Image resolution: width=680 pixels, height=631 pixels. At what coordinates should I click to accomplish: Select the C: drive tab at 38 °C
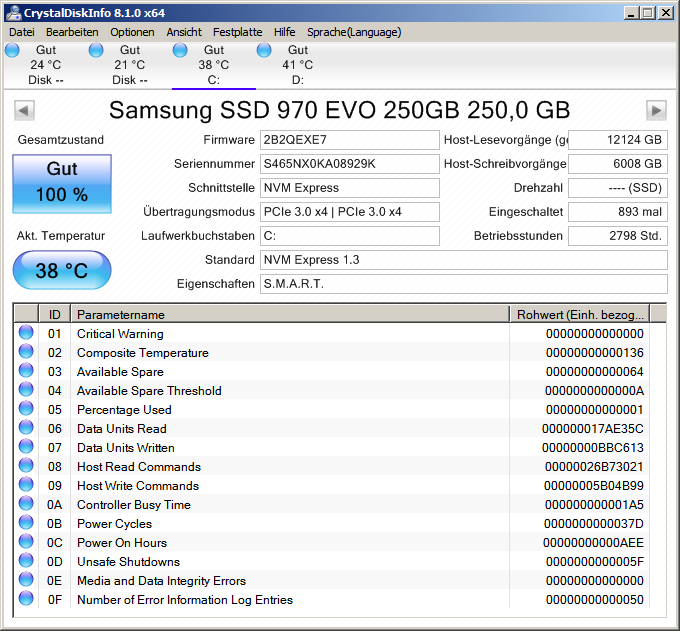[214, 65]
